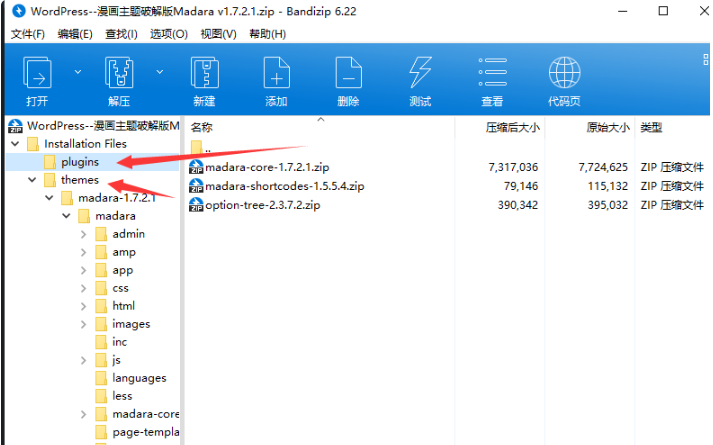This screenshot has height=445, width=713.
Task: Select file option-tree-2.3.7.2.zip
Action: tap(262, 205)
